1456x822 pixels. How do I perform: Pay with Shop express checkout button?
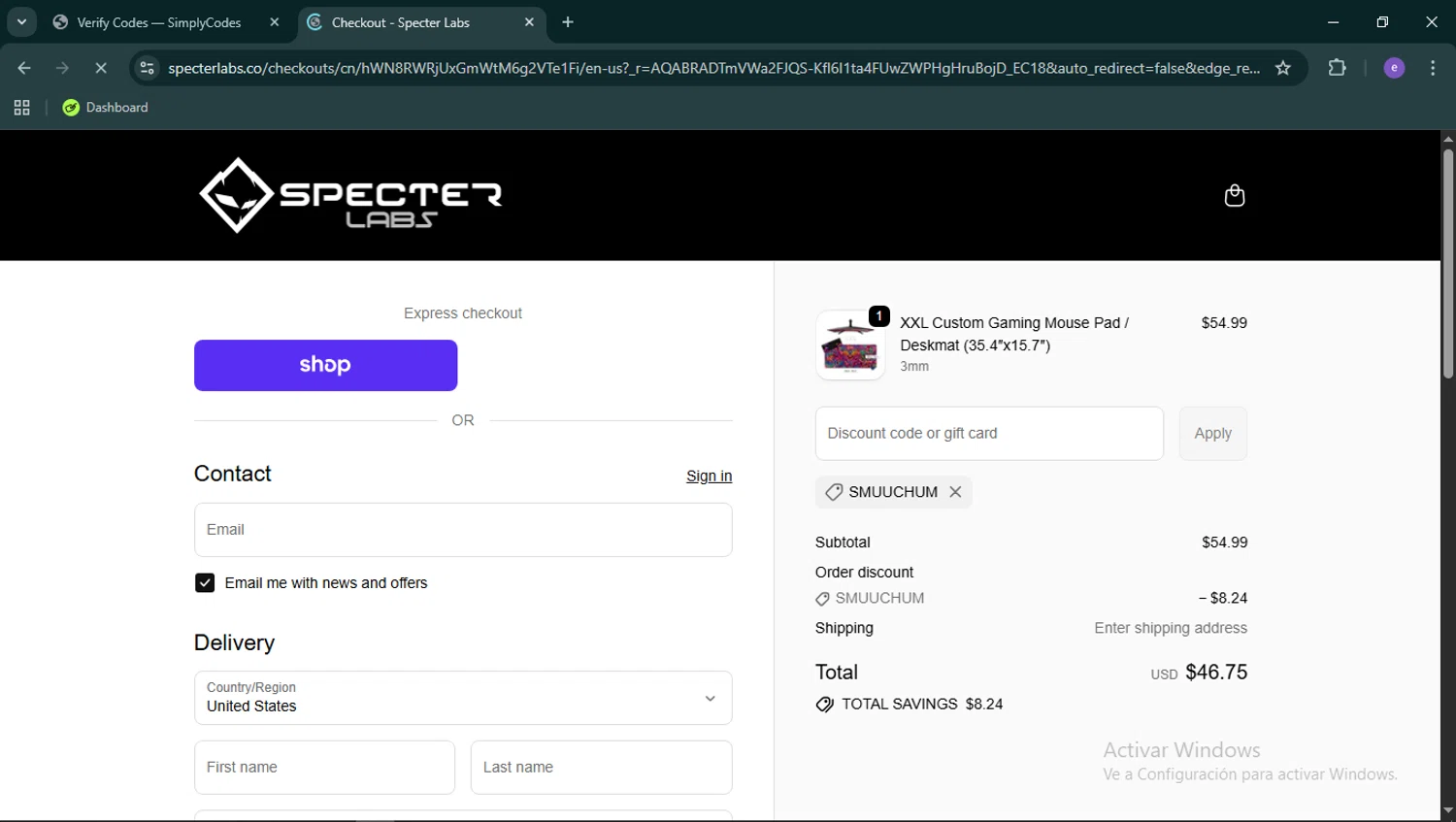tap(325, 366)
